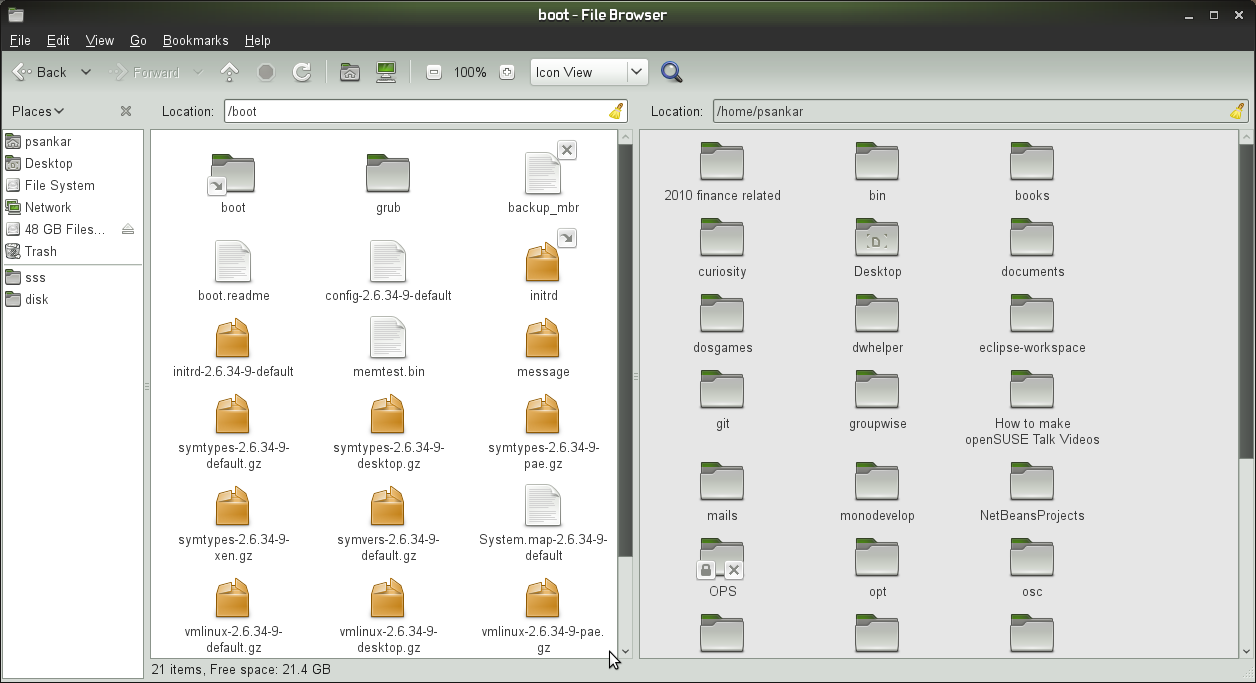Click the Home folder toolbar icon
This screenshot has width=1256, height=683.
click(x=349, y=72)
